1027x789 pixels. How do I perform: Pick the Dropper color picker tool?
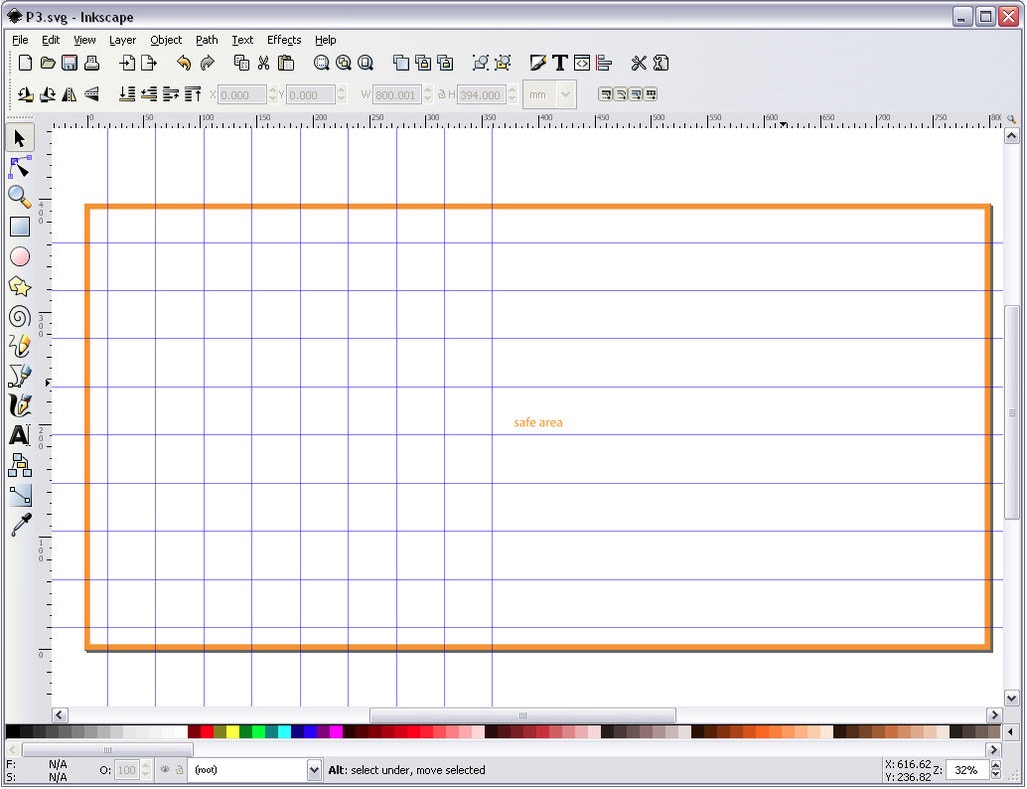(20, 525)
